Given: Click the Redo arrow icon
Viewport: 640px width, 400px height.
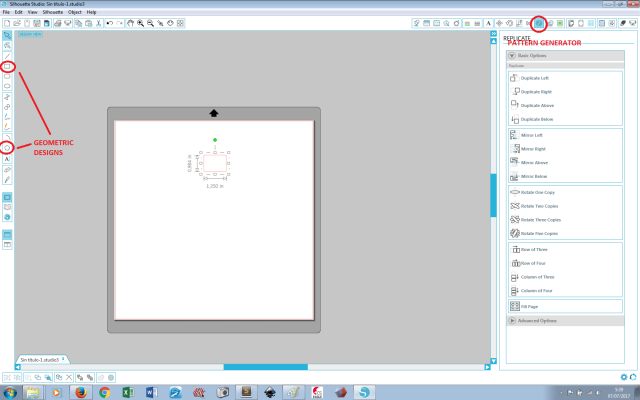Looking at the screenshot, I should (119, 23).
